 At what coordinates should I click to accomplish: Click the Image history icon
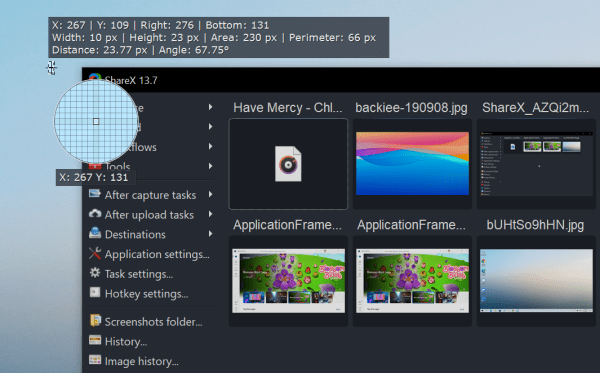coord(95,360)
